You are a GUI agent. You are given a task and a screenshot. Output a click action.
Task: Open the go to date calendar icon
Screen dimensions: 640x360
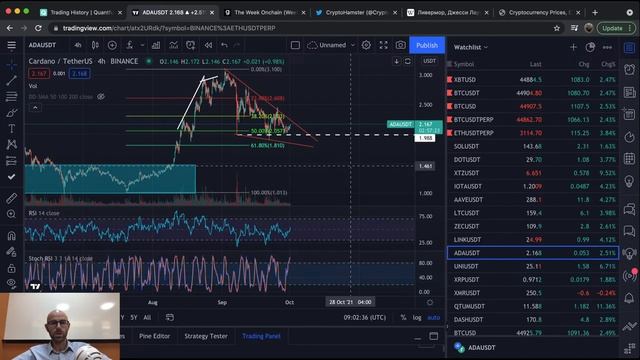pyautogui.click(x=170, y=318)
